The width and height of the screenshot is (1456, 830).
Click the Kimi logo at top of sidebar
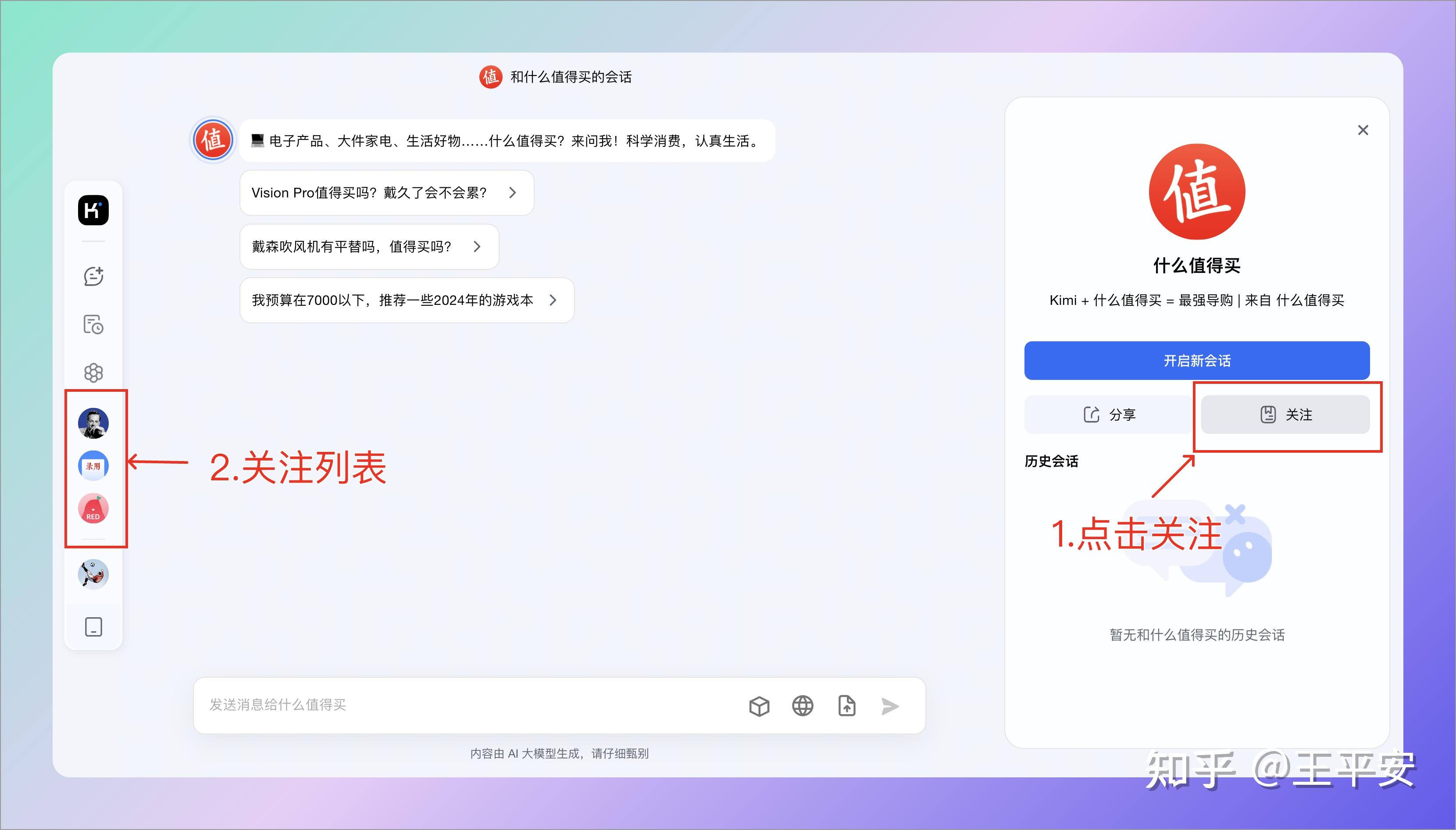pyautogui.click(x=93, y=210)
